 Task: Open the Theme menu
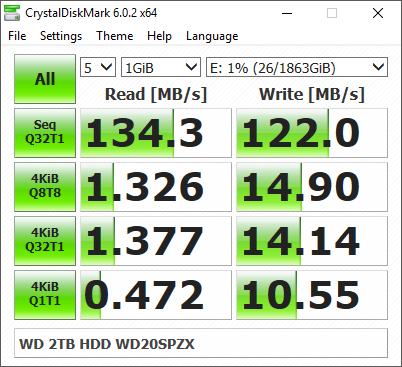pyautogui.click(x=115, y=36)
